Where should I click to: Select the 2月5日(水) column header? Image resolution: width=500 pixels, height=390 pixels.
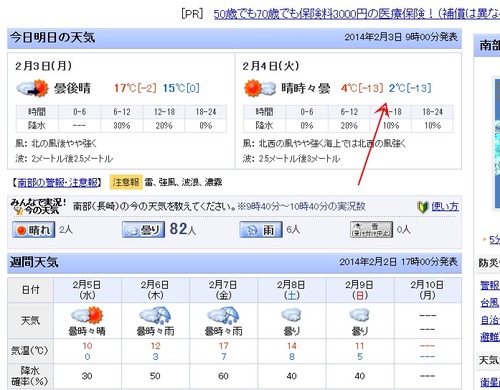point(87,290)
